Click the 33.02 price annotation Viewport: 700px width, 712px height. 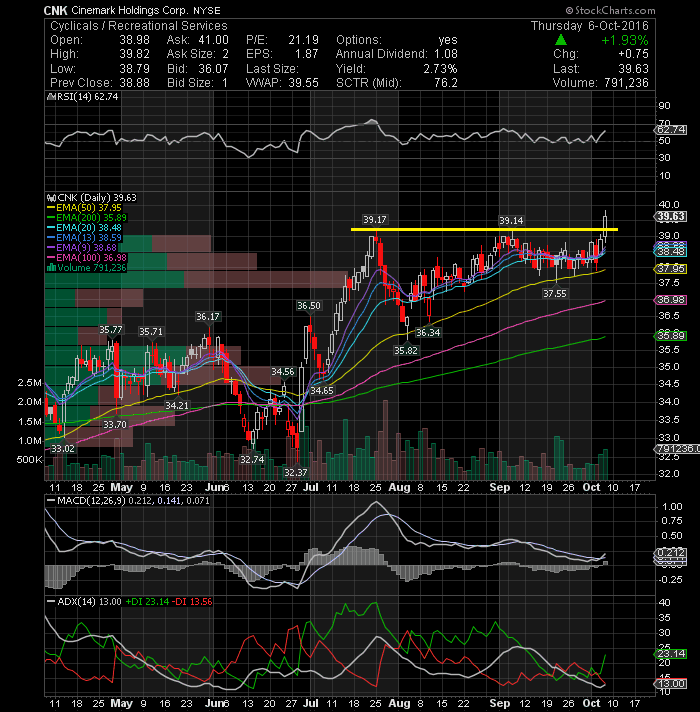coord(62,449)
